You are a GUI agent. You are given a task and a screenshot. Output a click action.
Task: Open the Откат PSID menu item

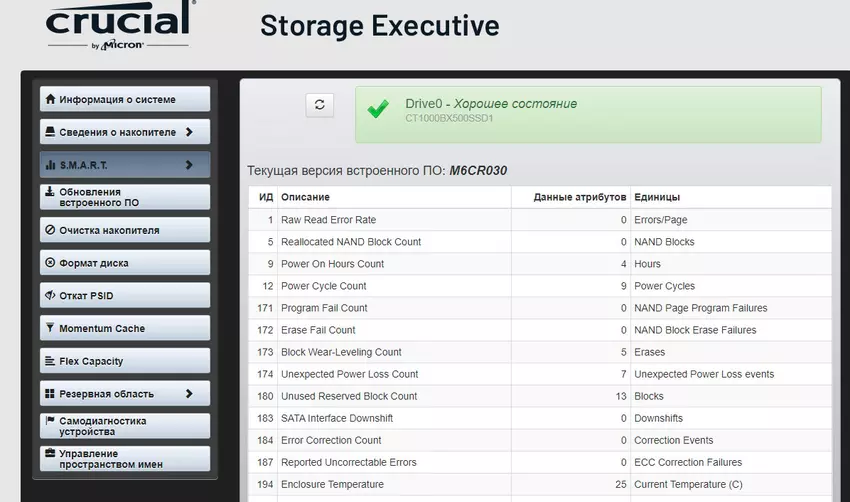(125, 296)
